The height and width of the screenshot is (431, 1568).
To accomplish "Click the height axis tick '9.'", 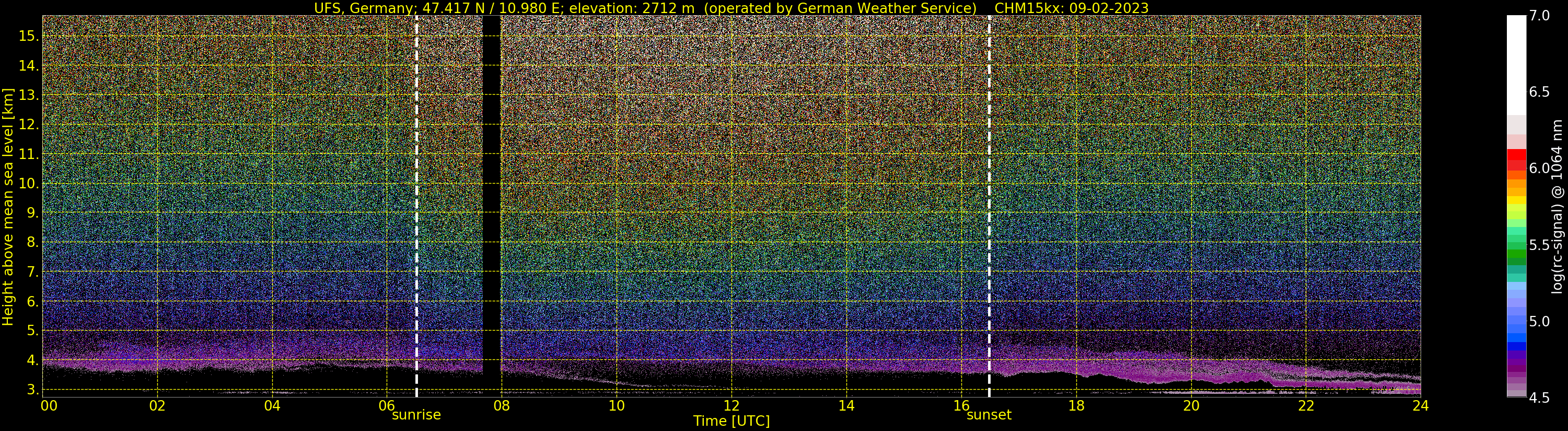I will [32, 213].
